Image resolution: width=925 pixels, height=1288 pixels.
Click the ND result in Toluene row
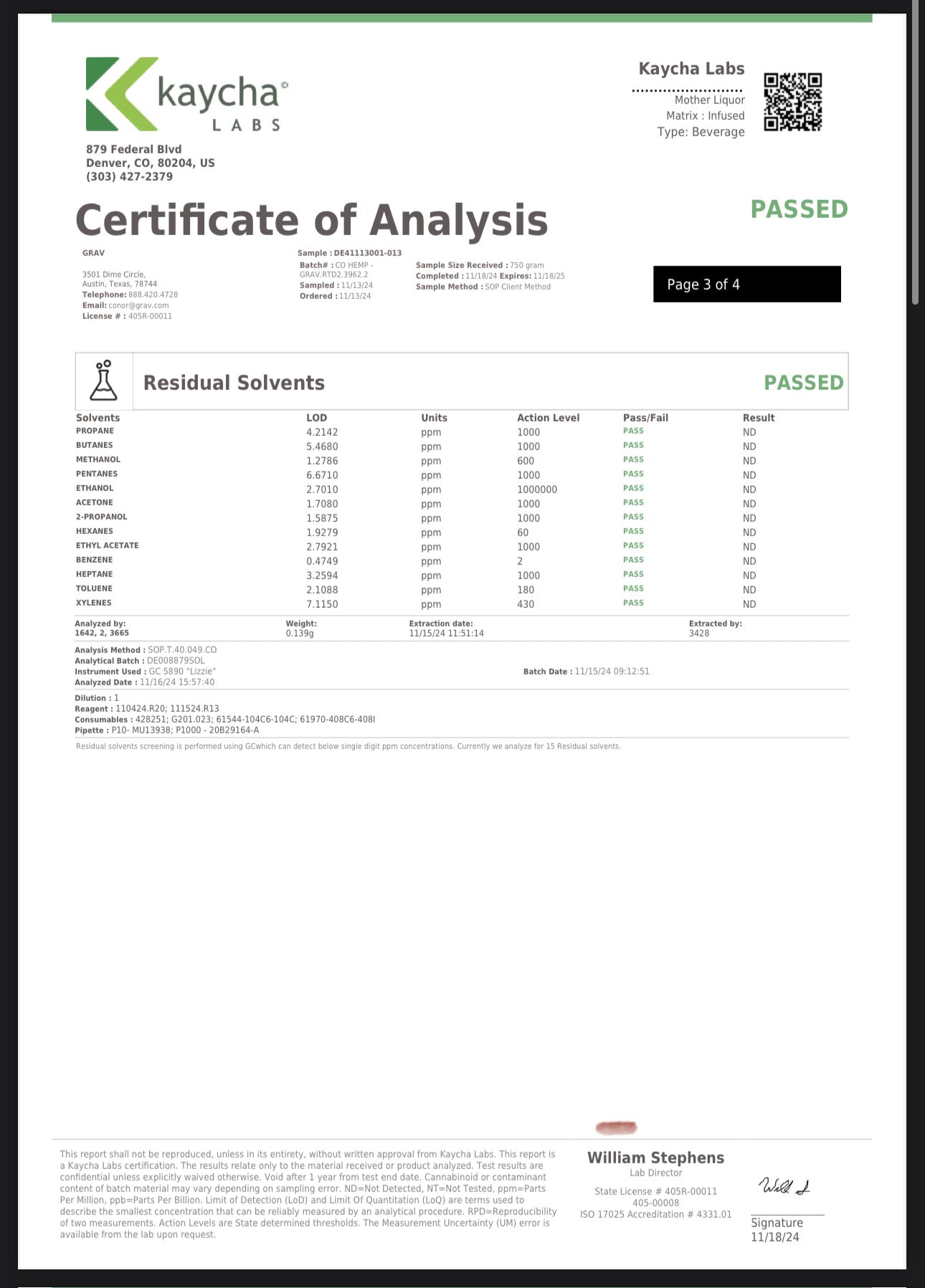click(749, 590)
